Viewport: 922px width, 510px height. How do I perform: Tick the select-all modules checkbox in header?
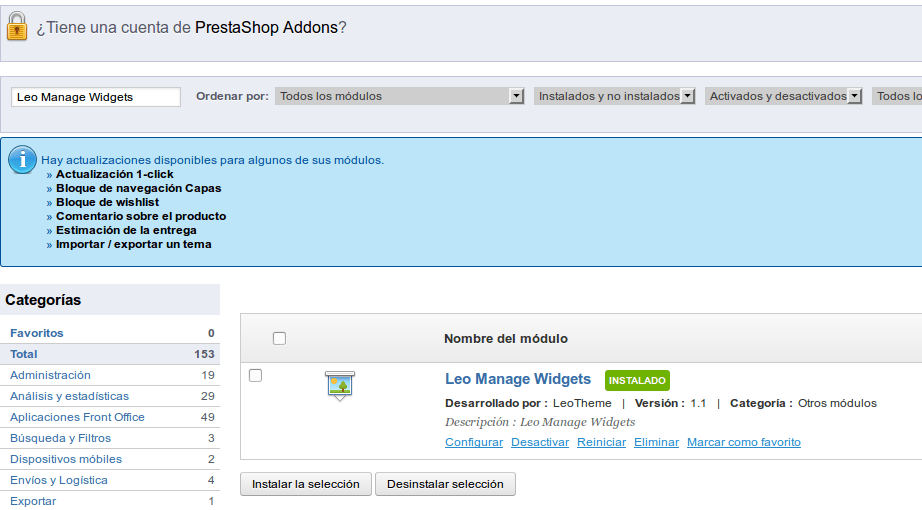pyautogui.click(x=279, y=338)
